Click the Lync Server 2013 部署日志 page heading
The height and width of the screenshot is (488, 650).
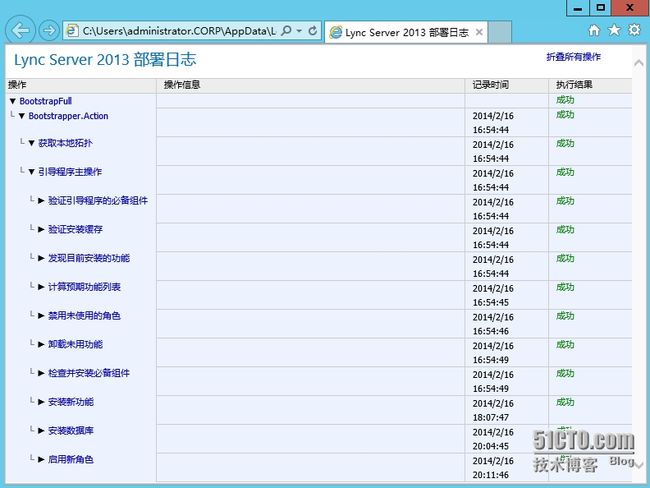pos(105,60)
